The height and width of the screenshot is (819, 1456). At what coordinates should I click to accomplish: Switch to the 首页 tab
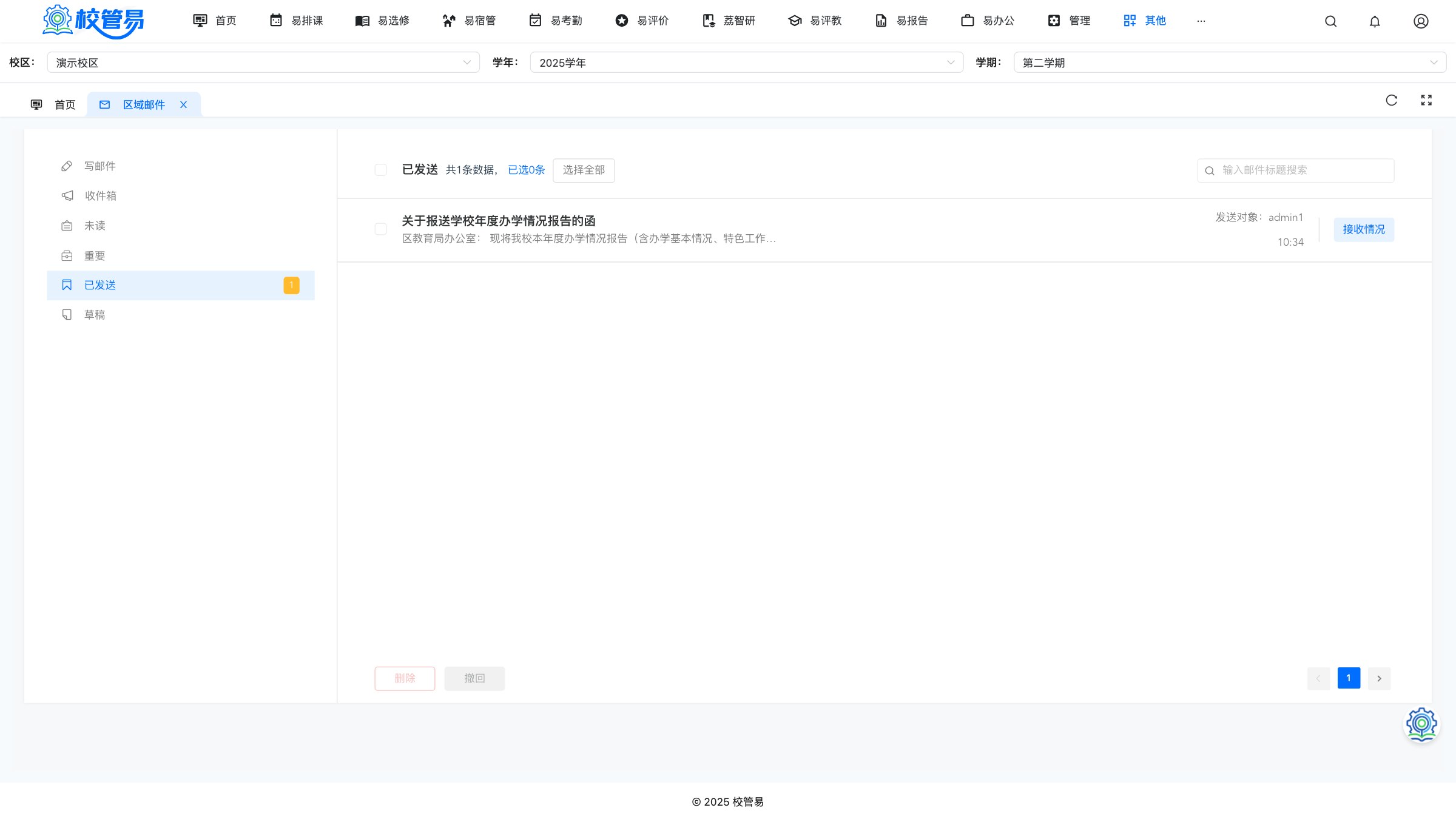tap(53, 105)
